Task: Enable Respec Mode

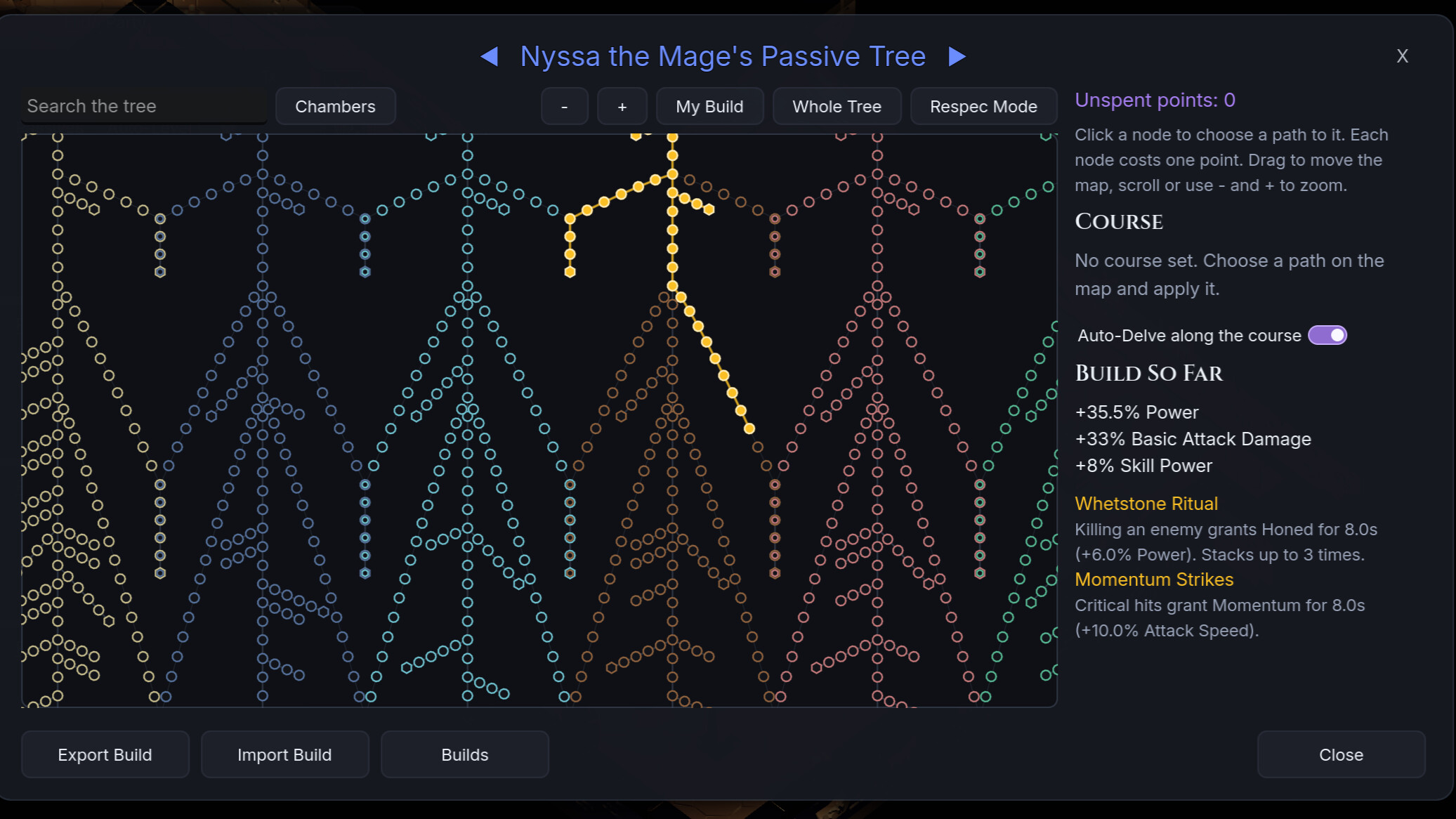Action: point(983,107)
